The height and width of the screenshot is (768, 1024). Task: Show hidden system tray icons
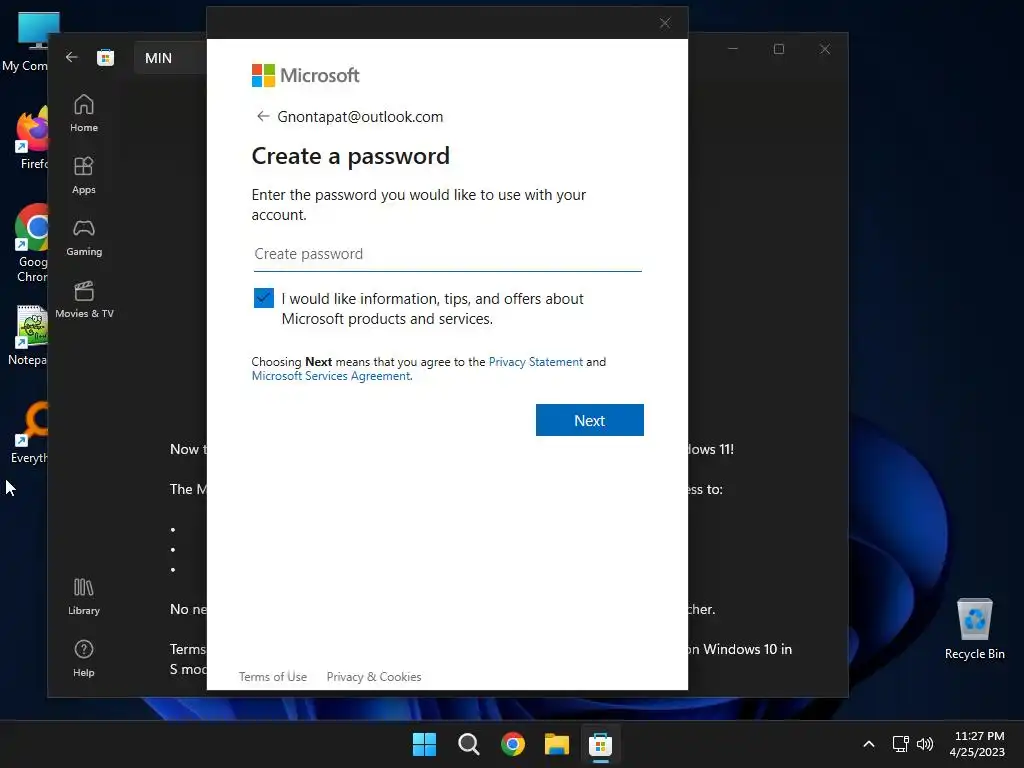pyautogui.click(x=869, y=744)
